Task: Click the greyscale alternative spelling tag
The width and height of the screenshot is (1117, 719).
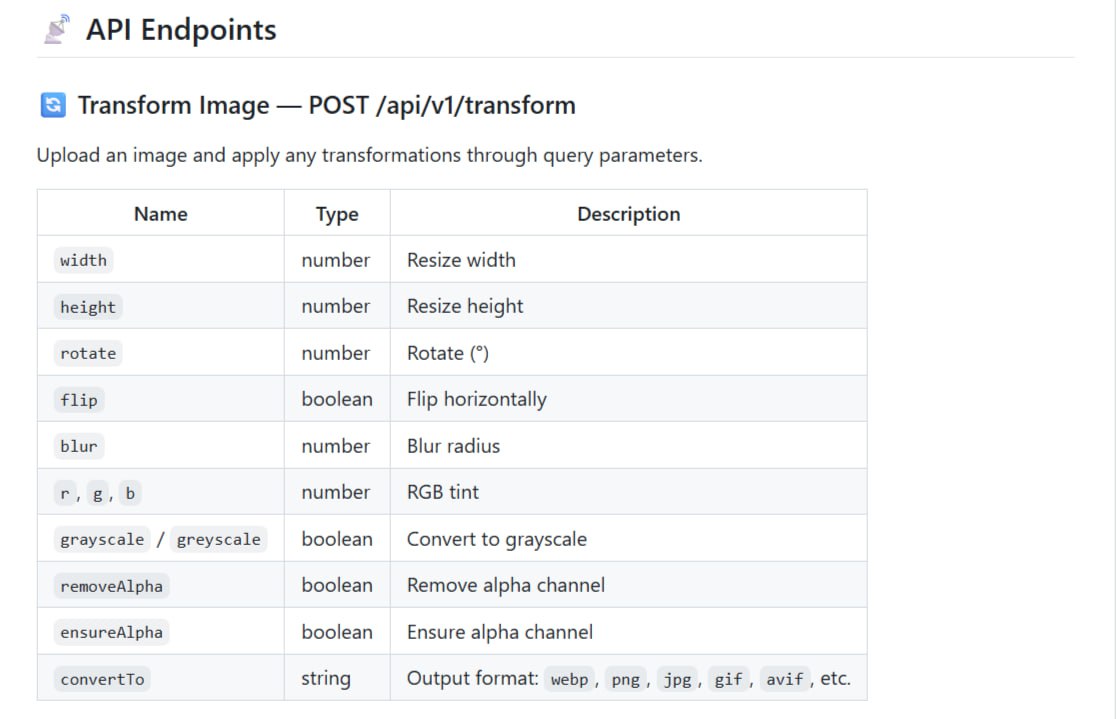Action: [218, 539]
